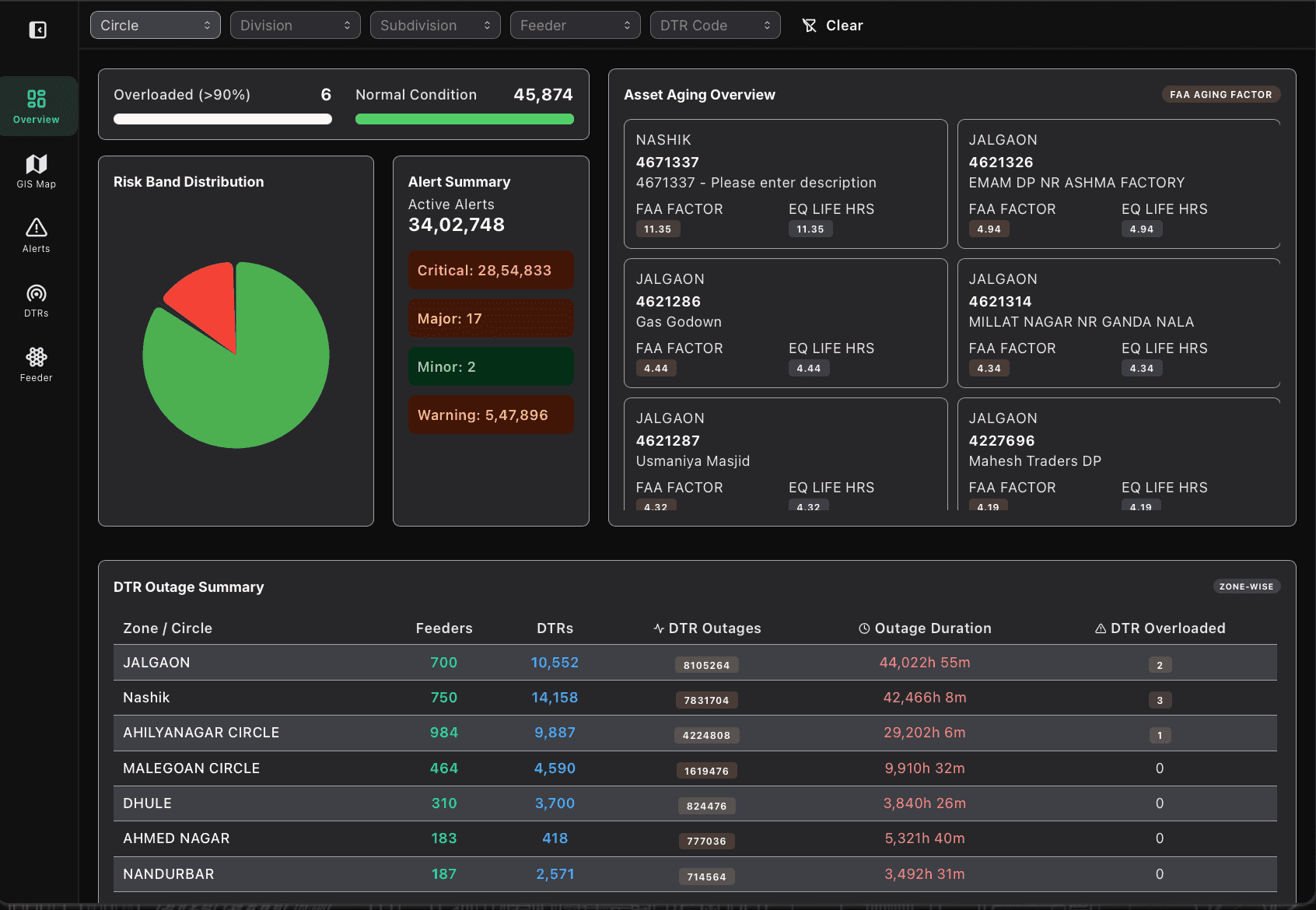Open the Feeder filter dropdown

tap(576, 25)
